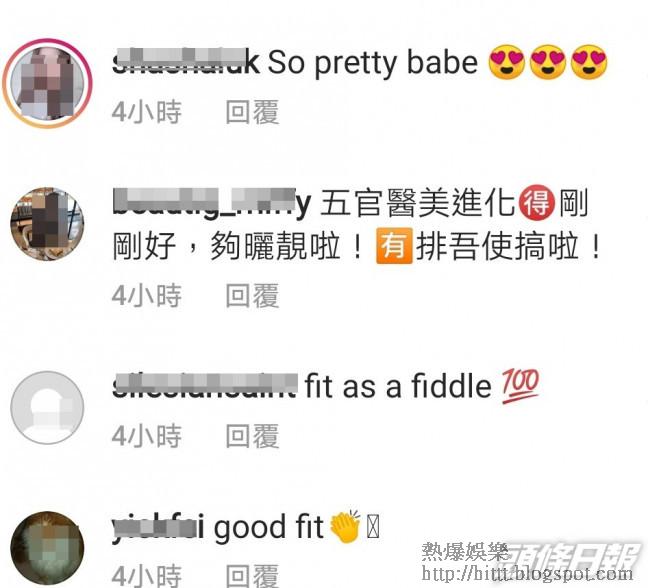Click the blurred username before 'fit as a fiddle'
This screenshot has width=648, height=588.
point(205,385)
